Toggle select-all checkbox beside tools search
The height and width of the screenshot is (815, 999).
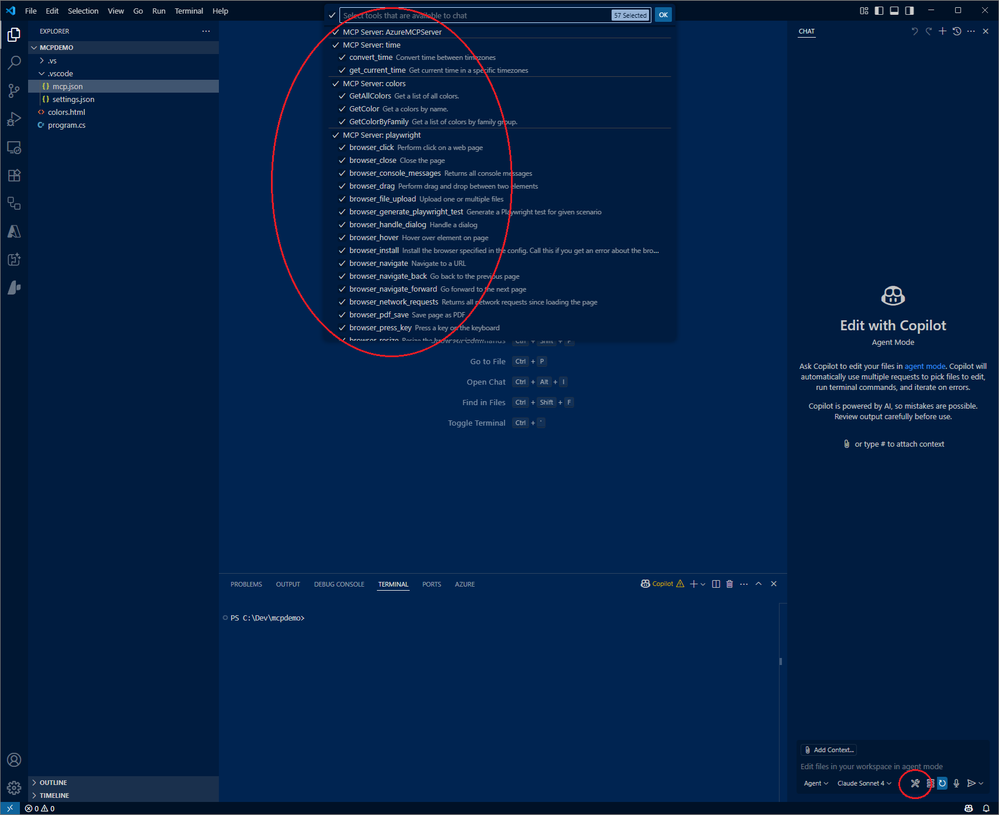click(x=332, y=15)
